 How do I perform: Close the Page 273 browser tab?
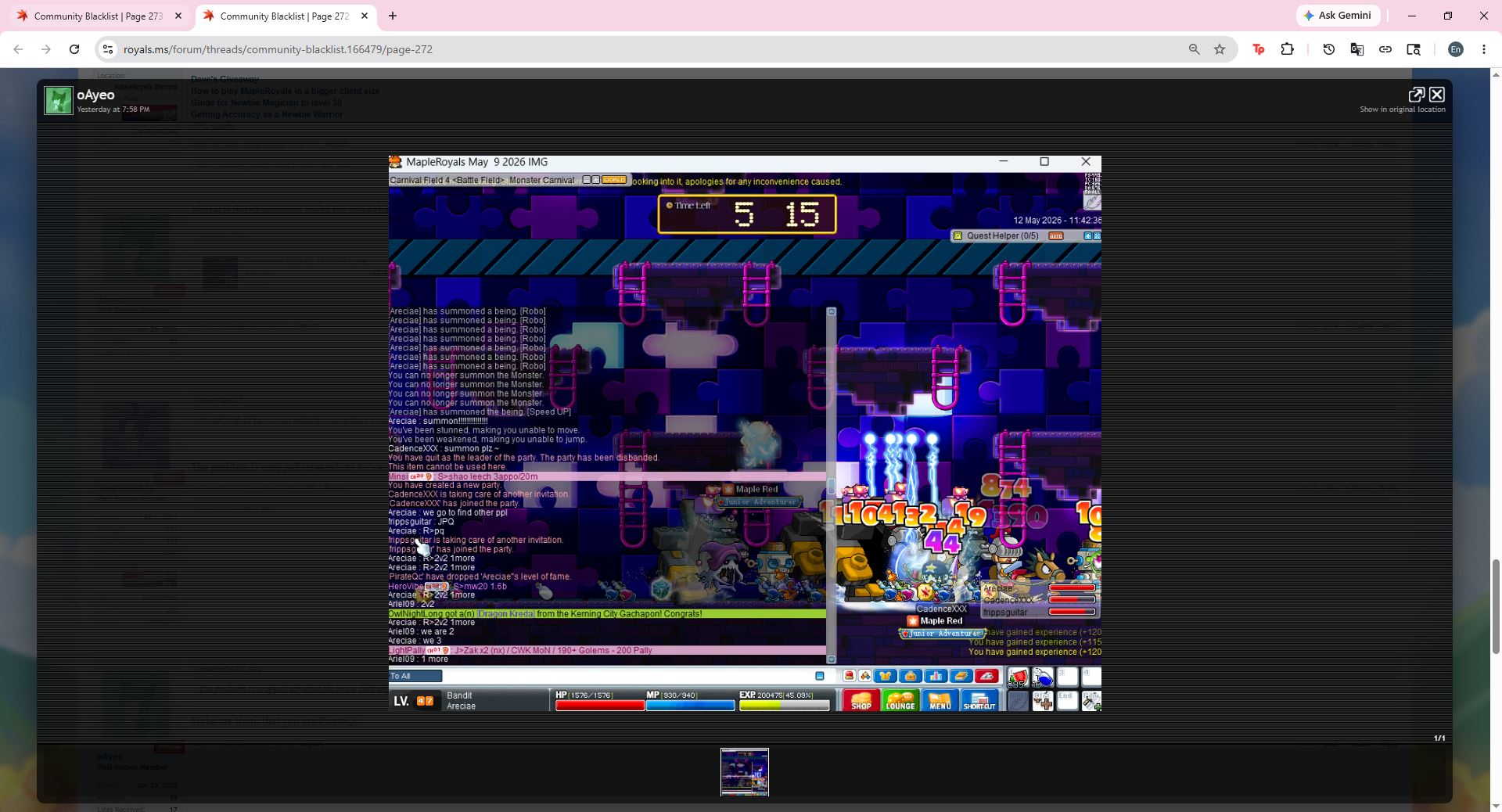click(178, 16)
